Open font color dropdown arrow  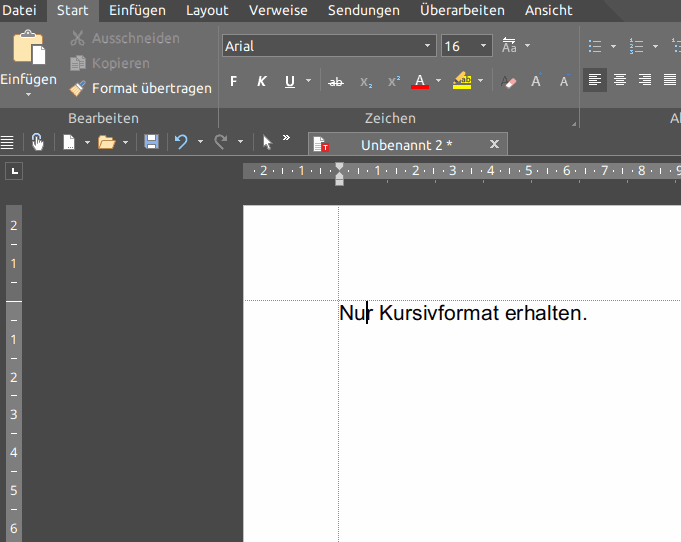point(438,81)
